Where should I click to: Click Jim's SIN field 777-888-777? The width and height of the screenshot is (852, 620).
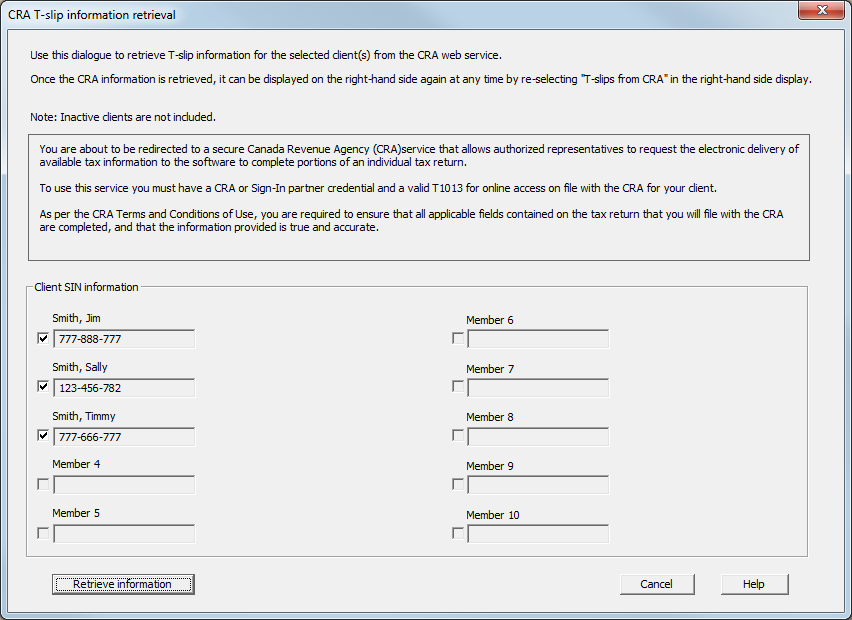[x=124, y=339]
